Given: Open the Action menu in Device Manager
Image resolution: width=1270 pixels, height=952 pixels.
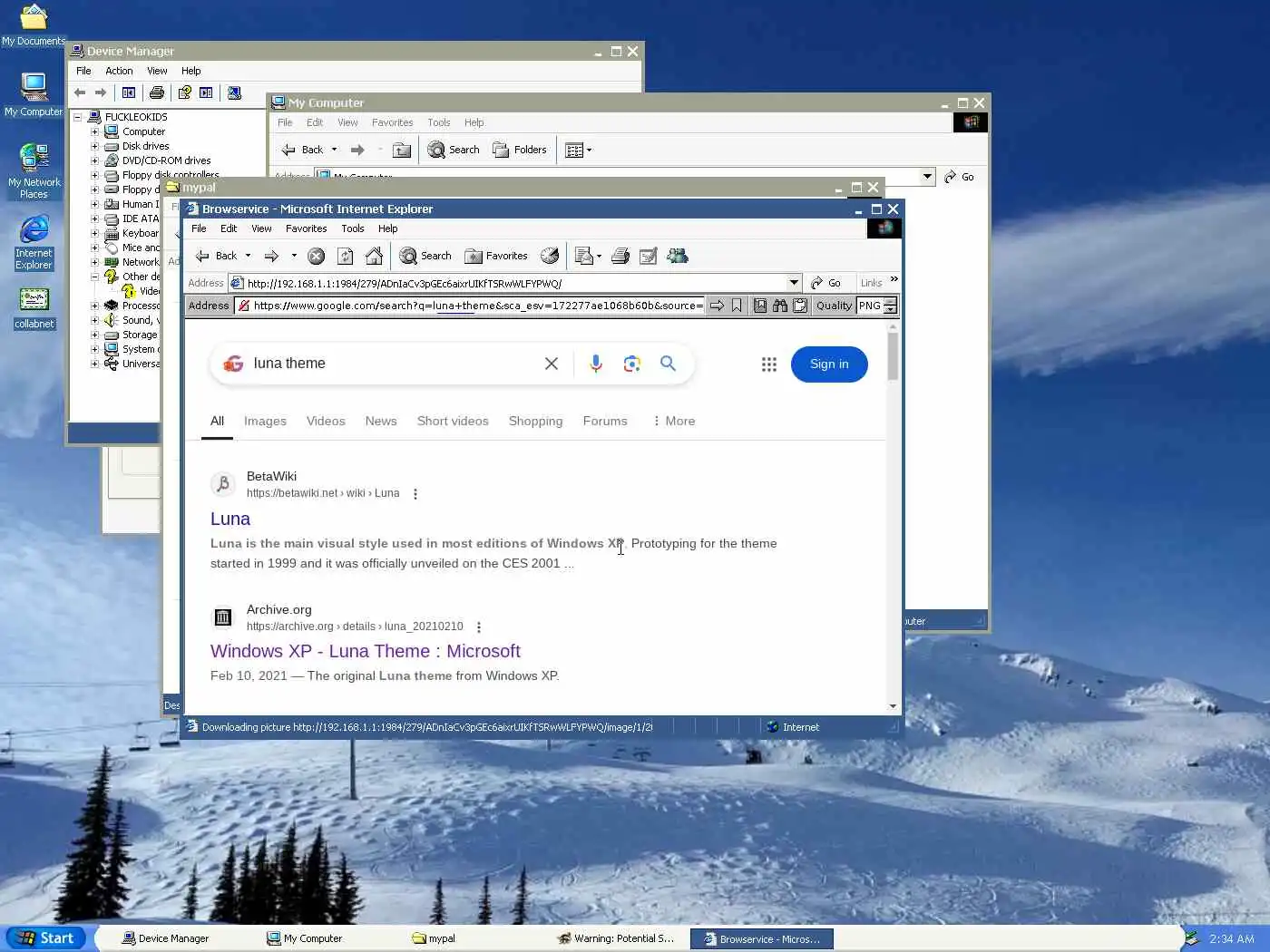Looking at the screenshot, I should click(x=119, y=71).
